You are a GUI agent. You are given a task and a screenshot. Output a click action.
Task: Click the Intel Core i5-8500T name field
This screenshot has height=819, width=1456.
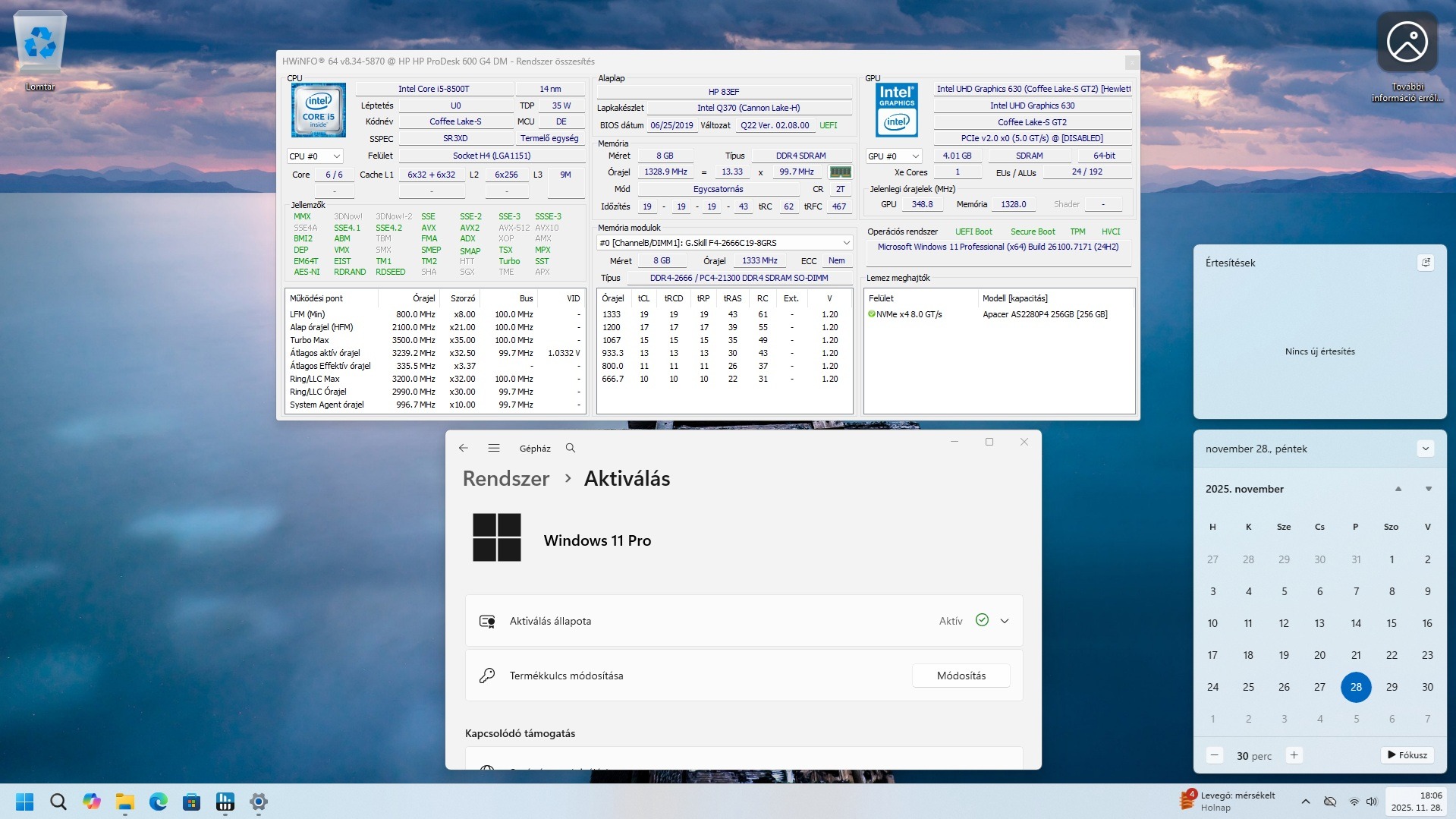(434, 89)
